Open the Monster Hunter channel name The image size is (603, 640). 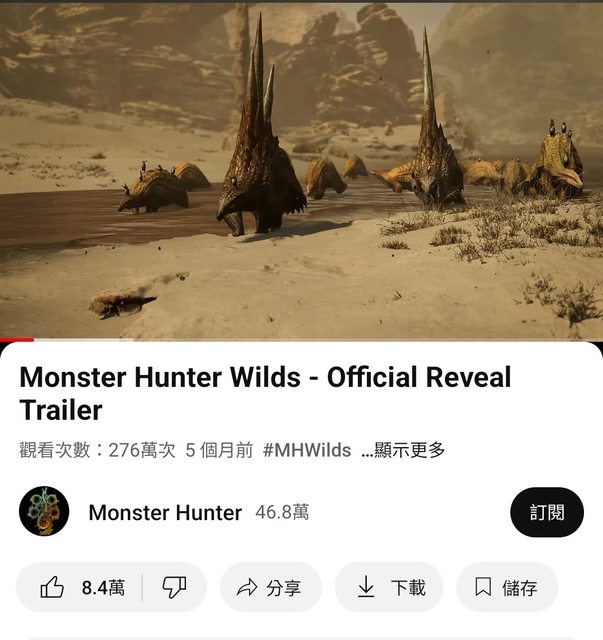(165, 513)
